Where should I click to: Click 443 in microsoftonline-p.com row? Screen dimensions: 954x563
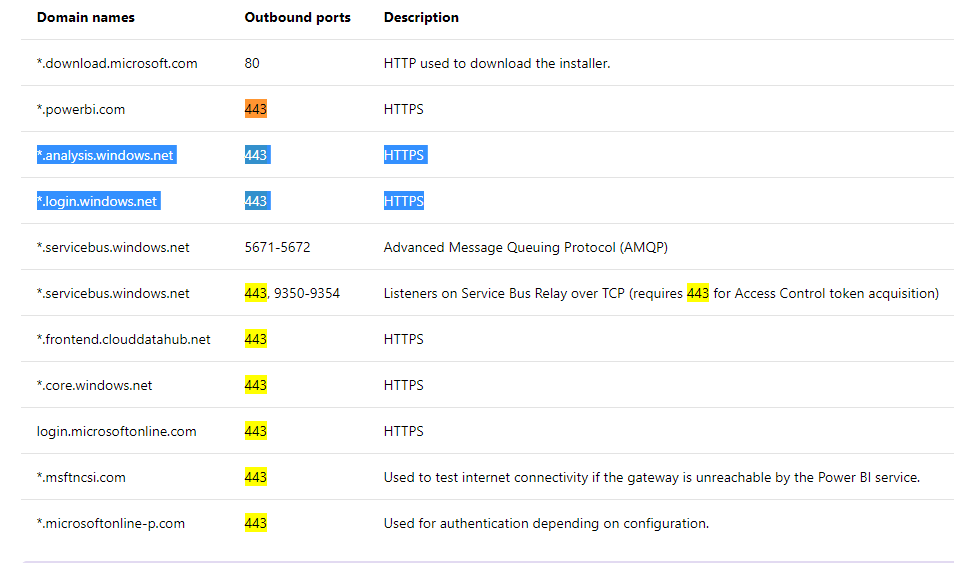point(256,523)
